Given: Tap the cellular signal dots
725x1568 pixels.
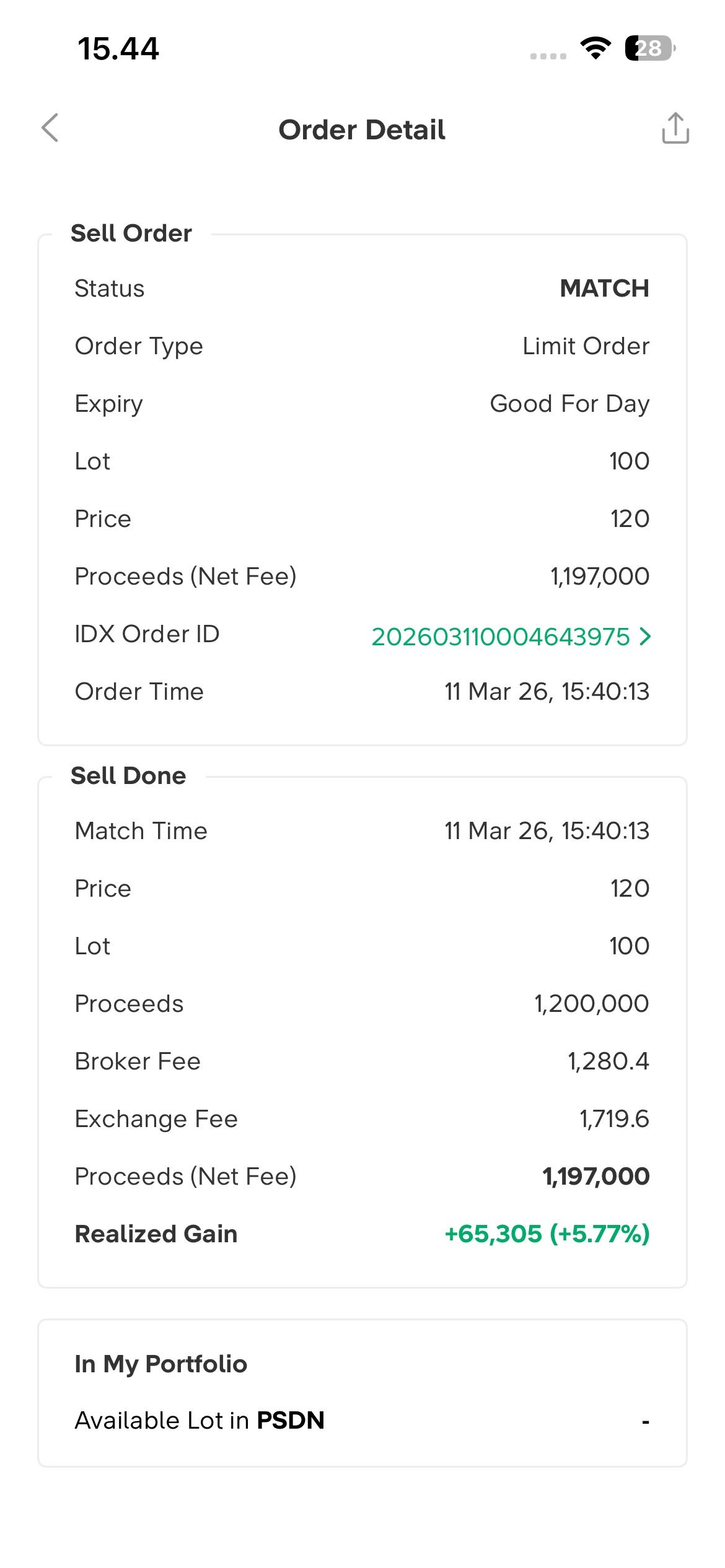Looking at the screenshot, I should click(548, 56).
